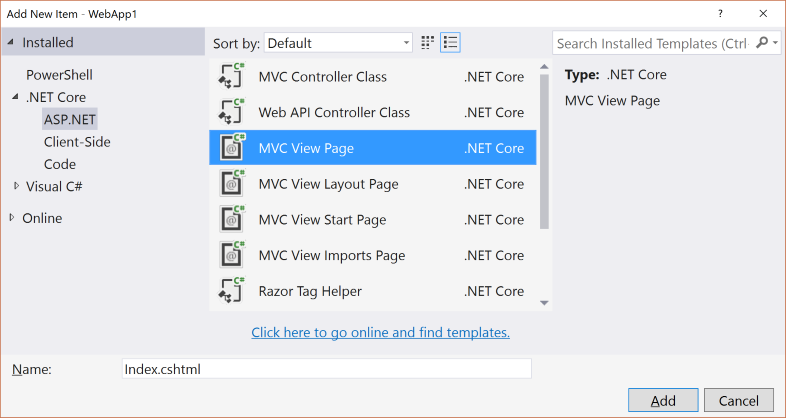This screenshot has height=418, width=786.
Task: Choose Web API Controller Class template name
Action: click(x=334, y=112)
